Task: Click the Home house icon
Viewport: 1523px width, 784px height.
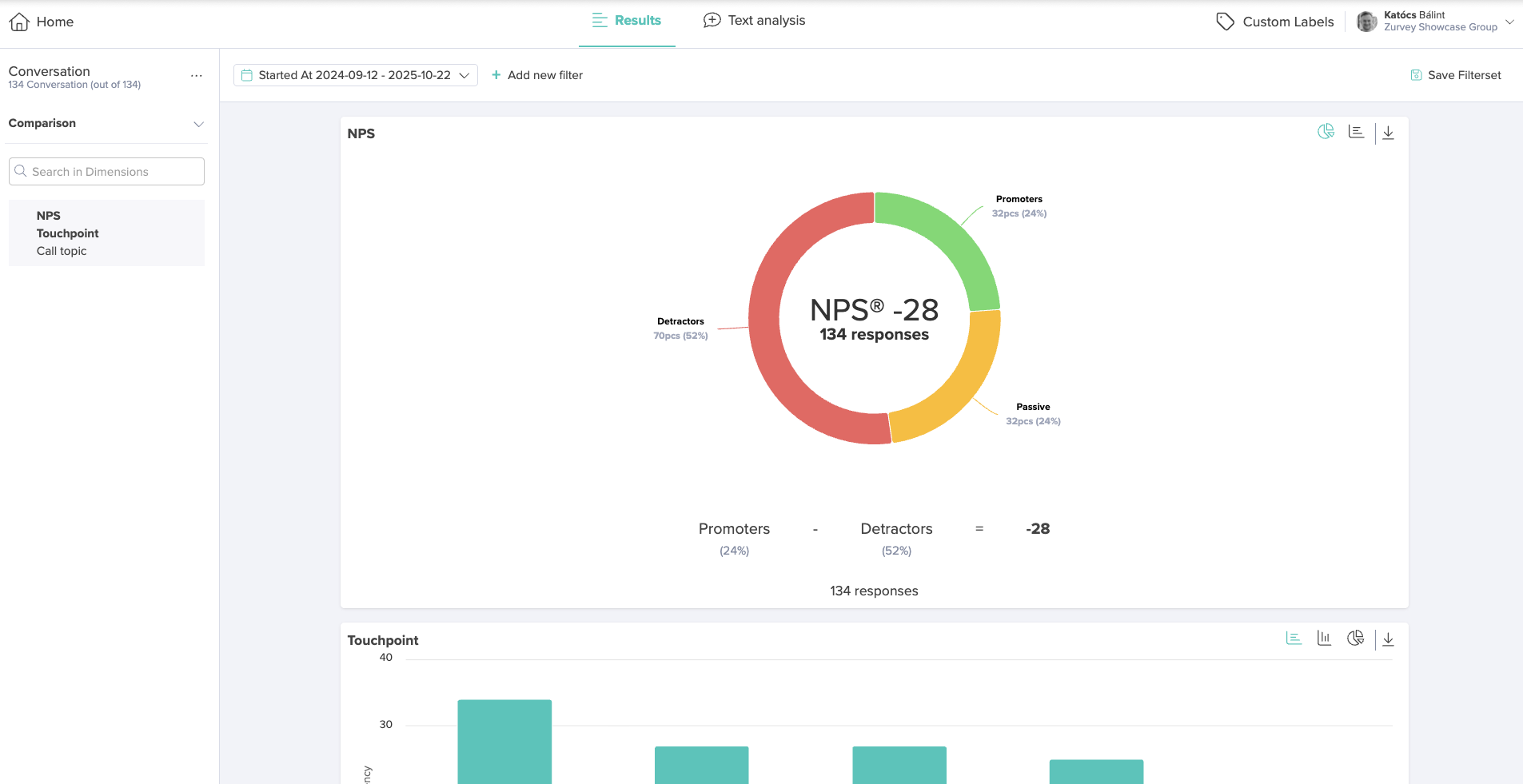Action: tap(19, 22)
